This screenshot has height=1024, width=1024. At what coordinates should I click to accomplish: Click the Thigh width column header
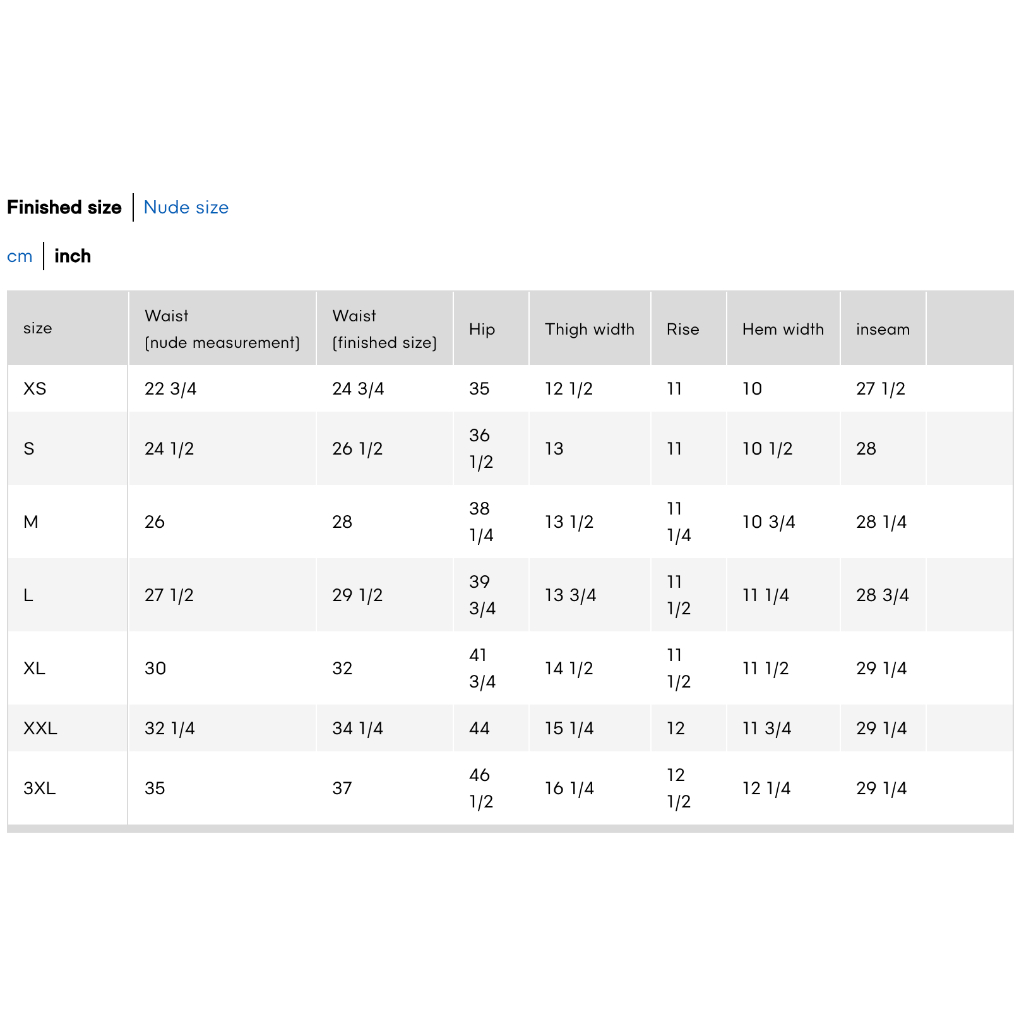tap(590, 328)
